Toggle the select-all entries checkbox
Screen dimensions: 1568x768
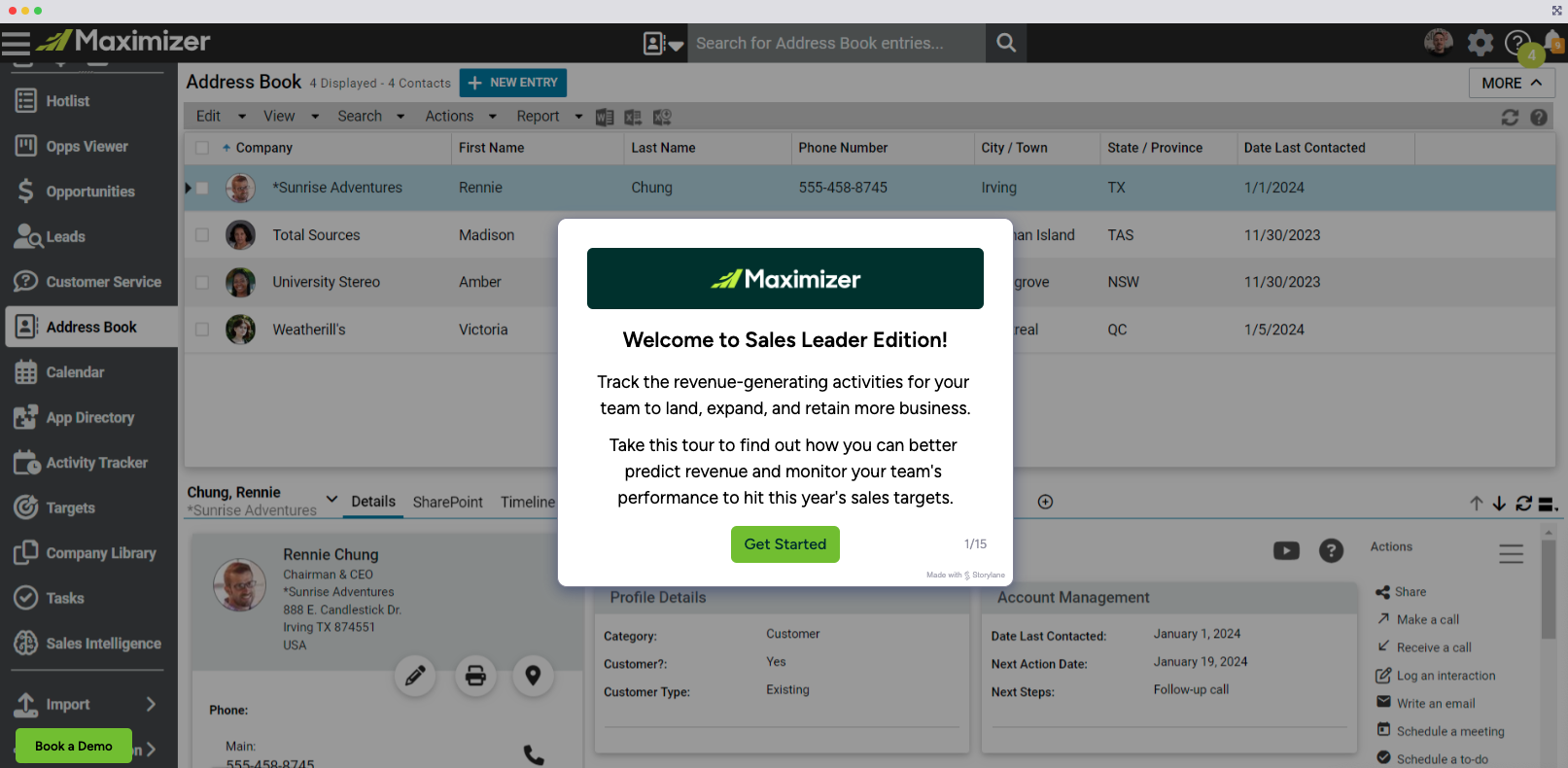pyautogui.click(x=202, y=148)
